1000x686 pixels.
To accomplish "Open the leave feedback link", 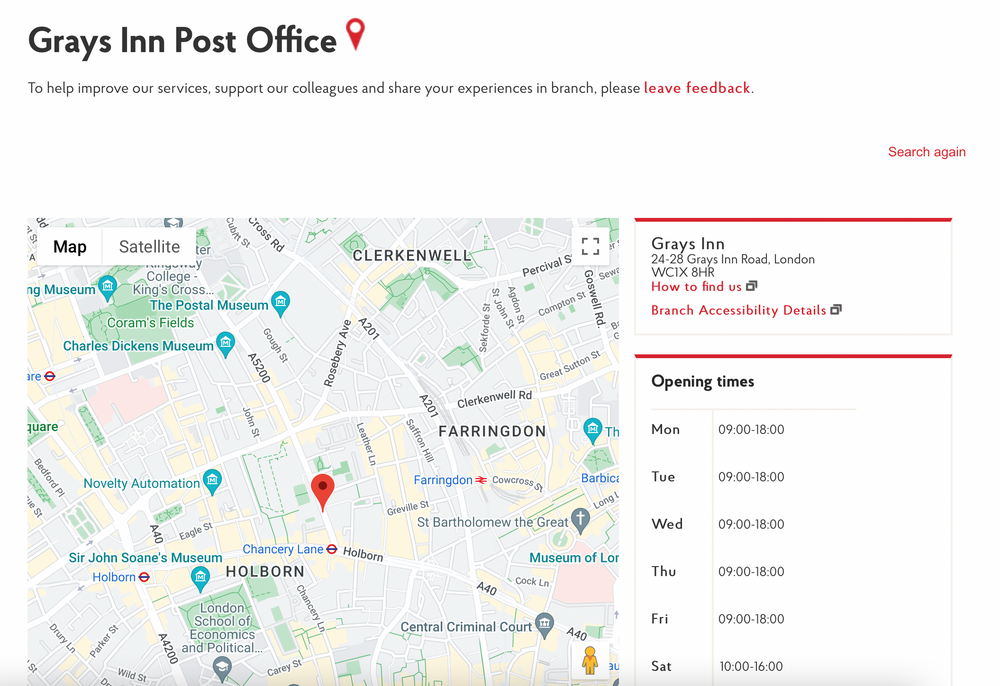I will [x=696, y=88].
